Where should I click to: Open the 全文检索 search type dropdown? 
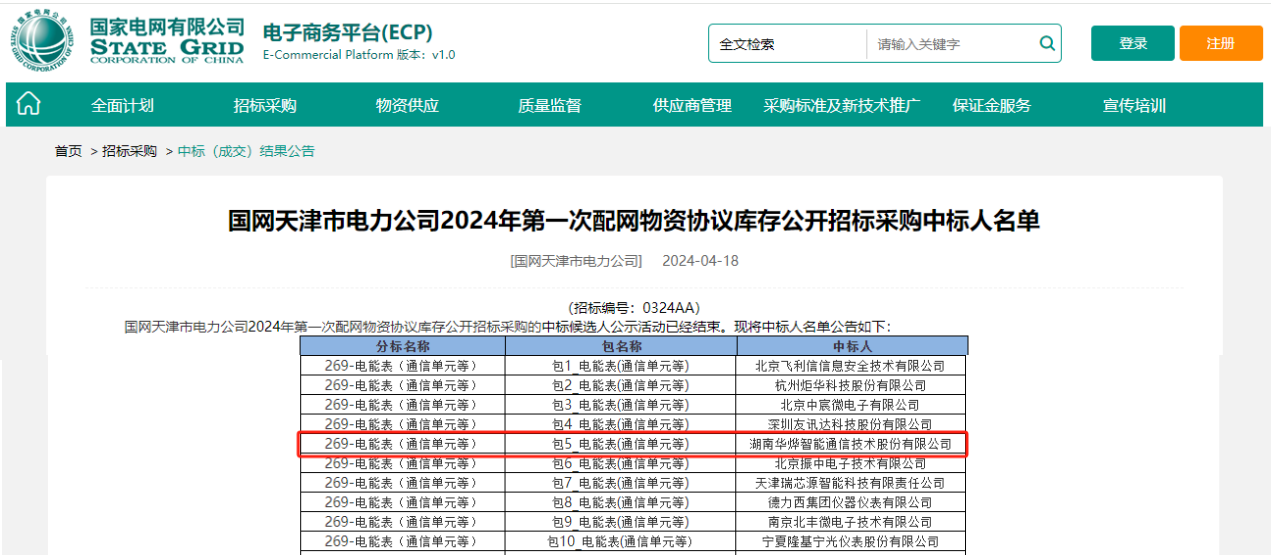point(788,44)
